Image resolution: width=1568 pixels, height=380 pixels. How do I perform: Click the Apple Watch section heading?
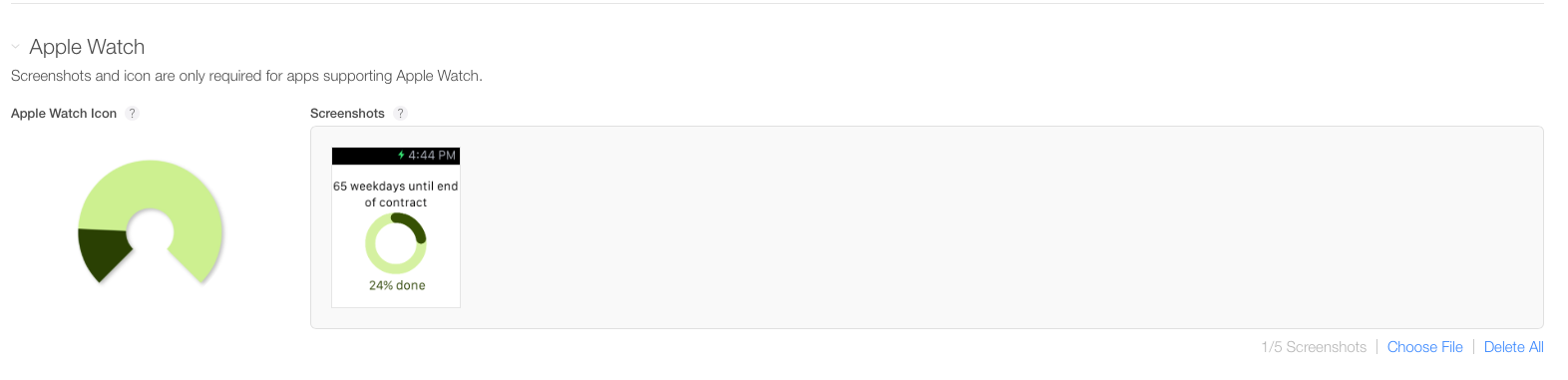click(x=87, y=47)
